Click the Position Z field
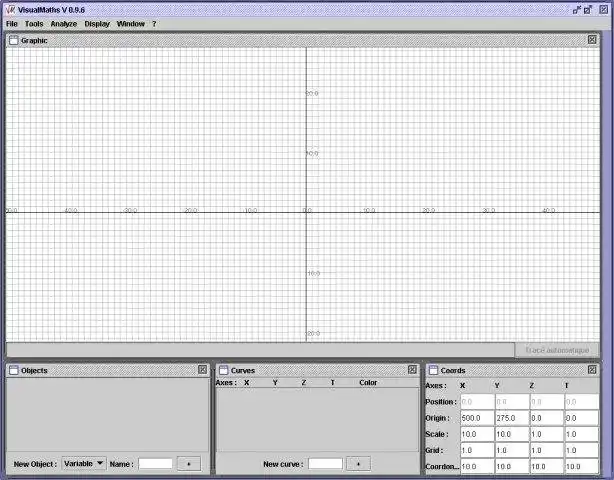Screen dimensions: 614x480 547,402
